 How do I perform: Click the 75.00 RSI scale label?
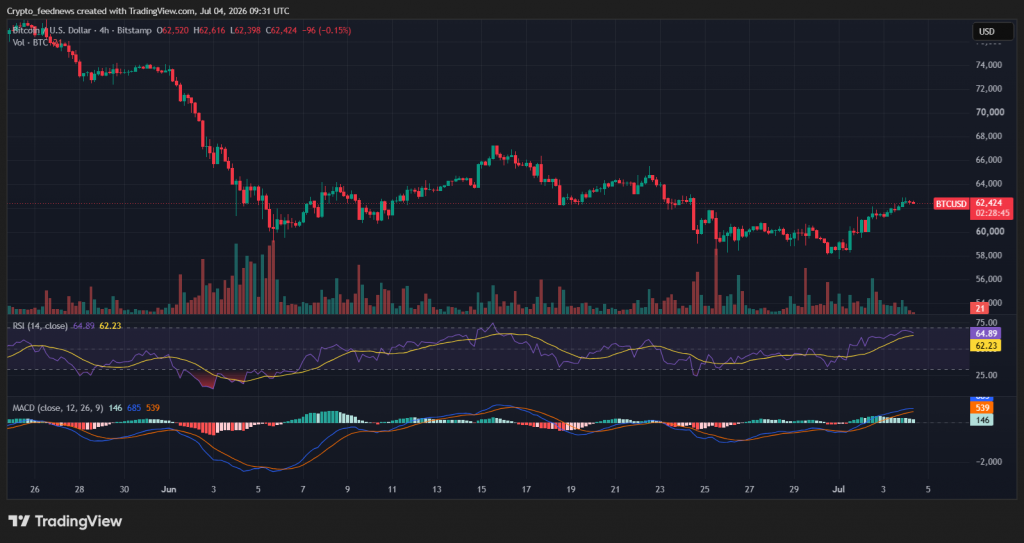tap(988, 323)
